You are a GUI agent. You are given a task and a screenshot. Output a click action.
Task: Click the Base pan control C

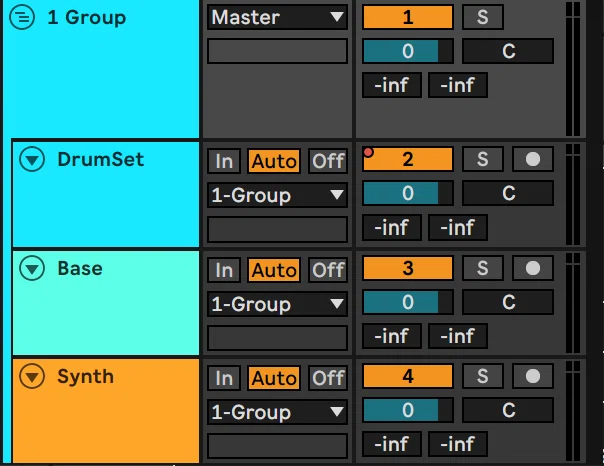tap(508, 302)
